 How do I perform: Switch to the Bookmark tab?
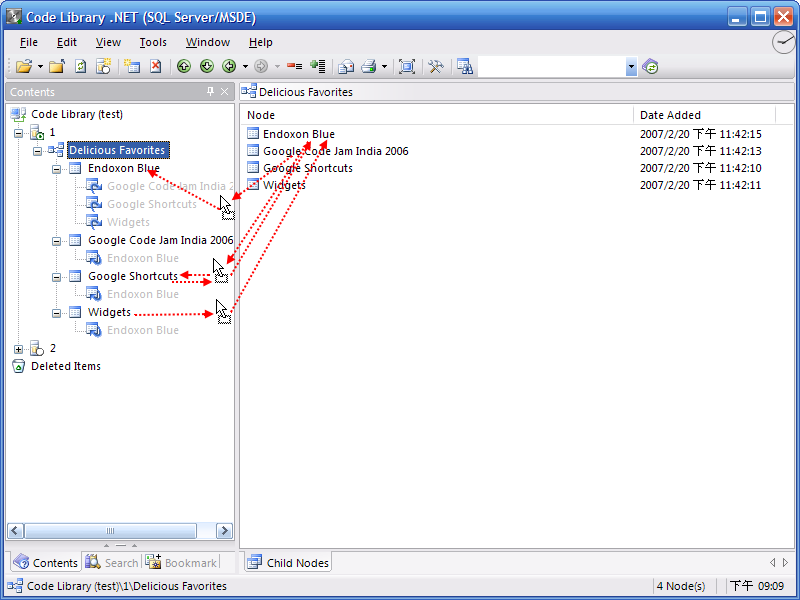point(182,562)
